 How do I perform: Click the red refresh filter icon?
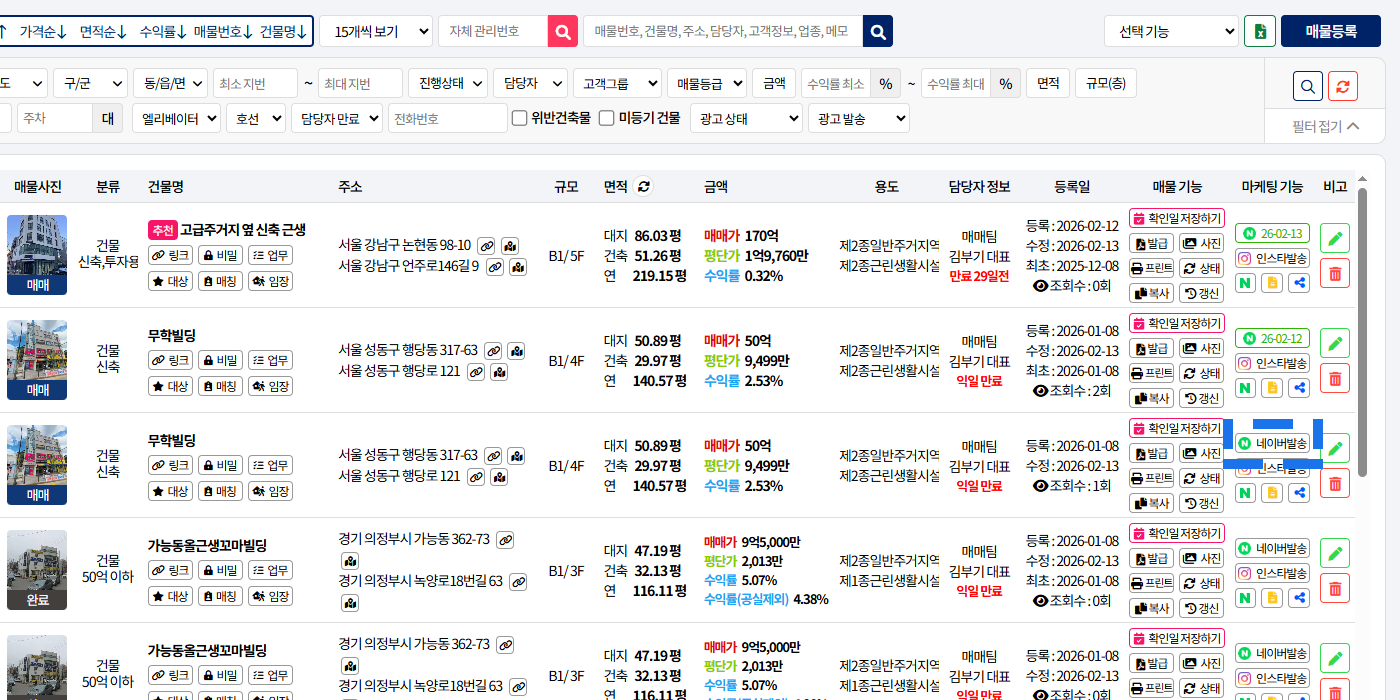pos(1342,86)
